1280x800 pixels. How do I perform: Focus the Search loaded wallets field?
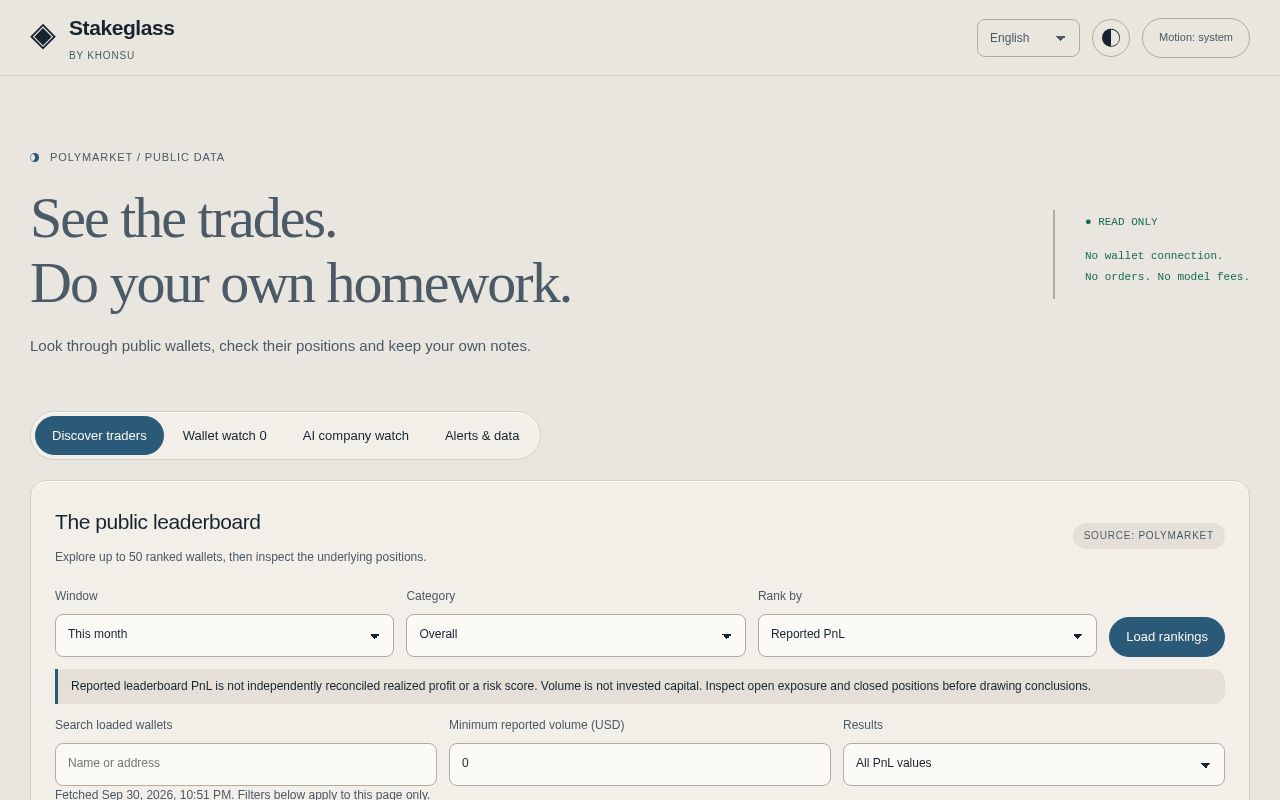246,764
